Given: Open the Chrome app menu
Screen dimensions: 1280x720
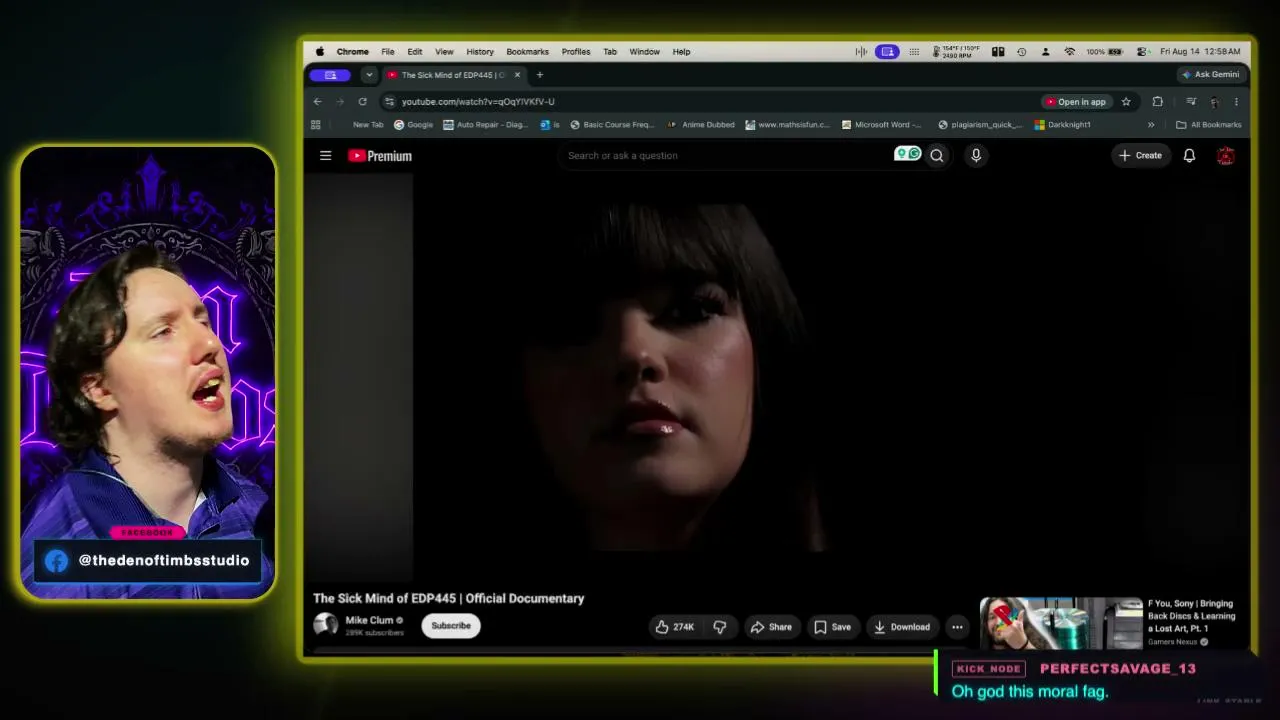Looking at the screenshot, I should 352,52.
